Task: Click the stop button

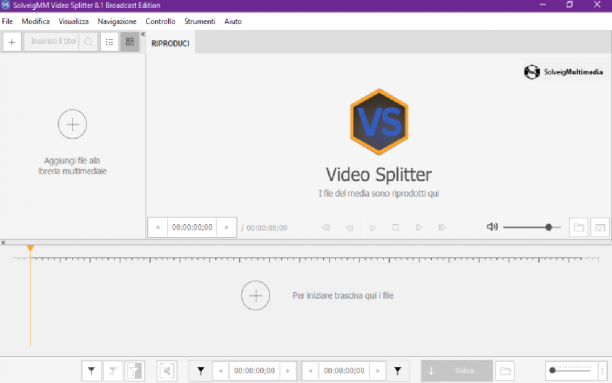Action: [x=395, y=227]
